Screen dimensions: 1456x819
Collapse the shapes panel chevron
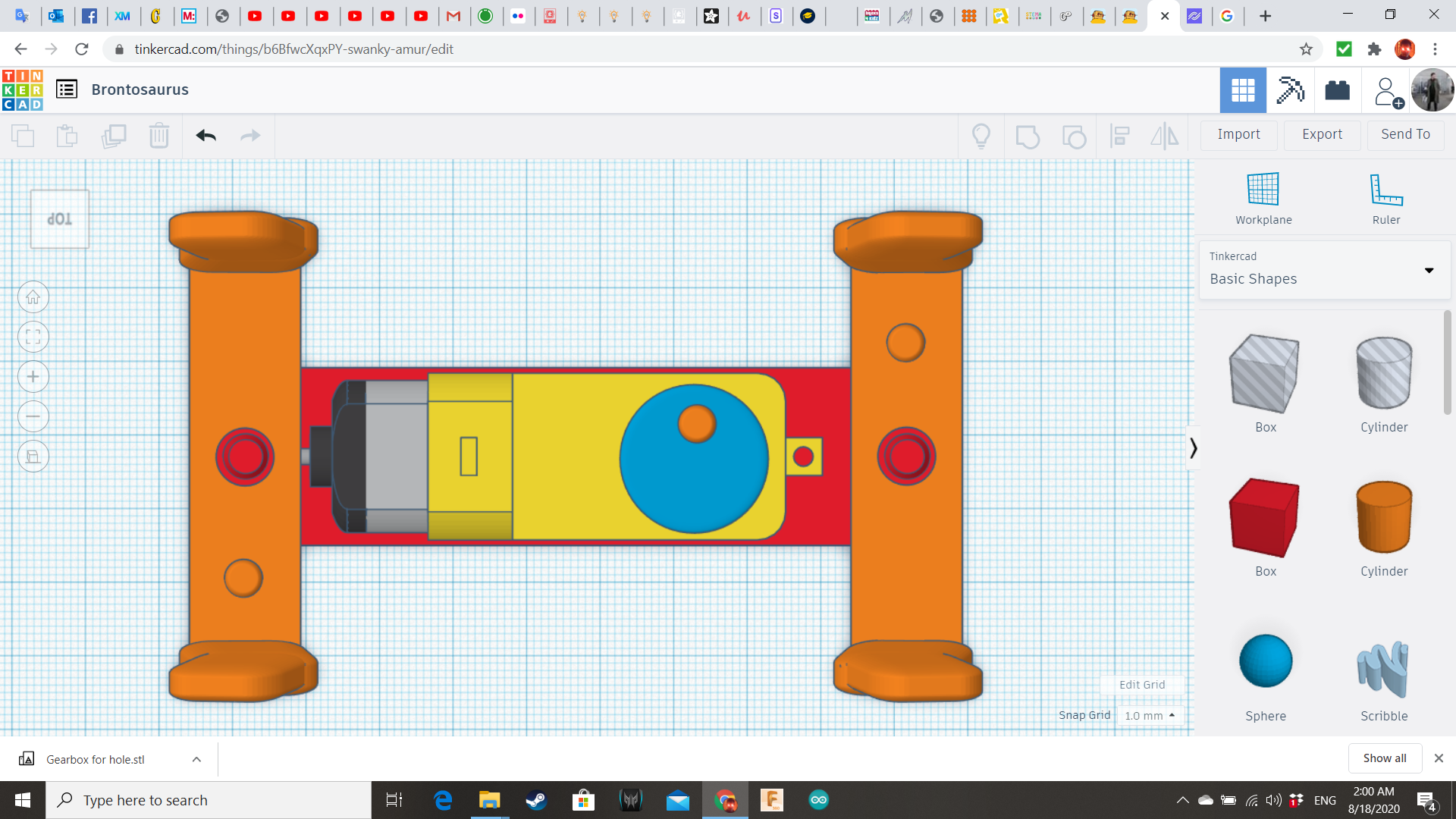1193,448
